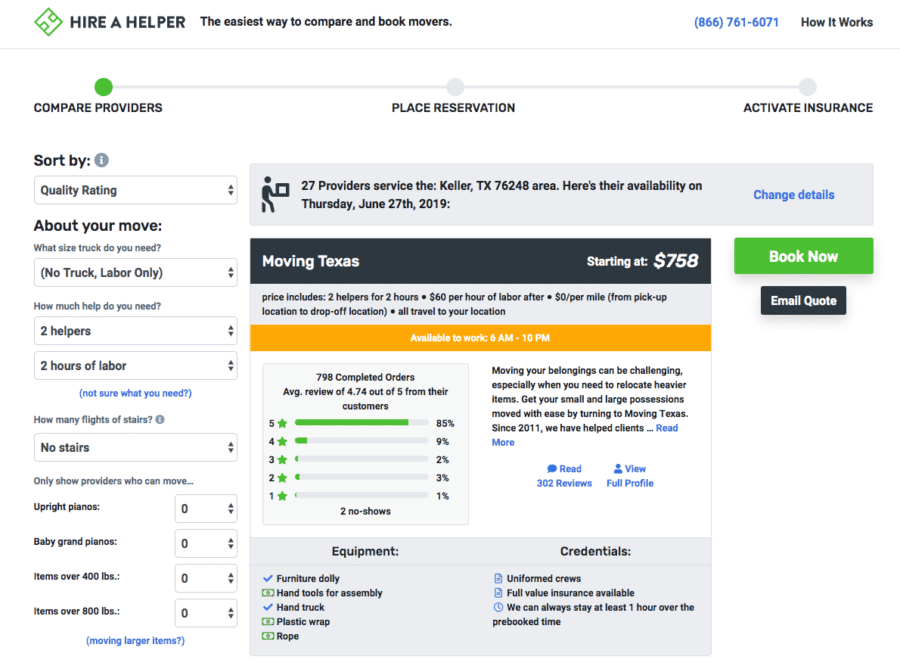The height and width of the screenshot is (666, 900).
Task: Click document icon next to Uniformed crews
Action: coord(498,578)
